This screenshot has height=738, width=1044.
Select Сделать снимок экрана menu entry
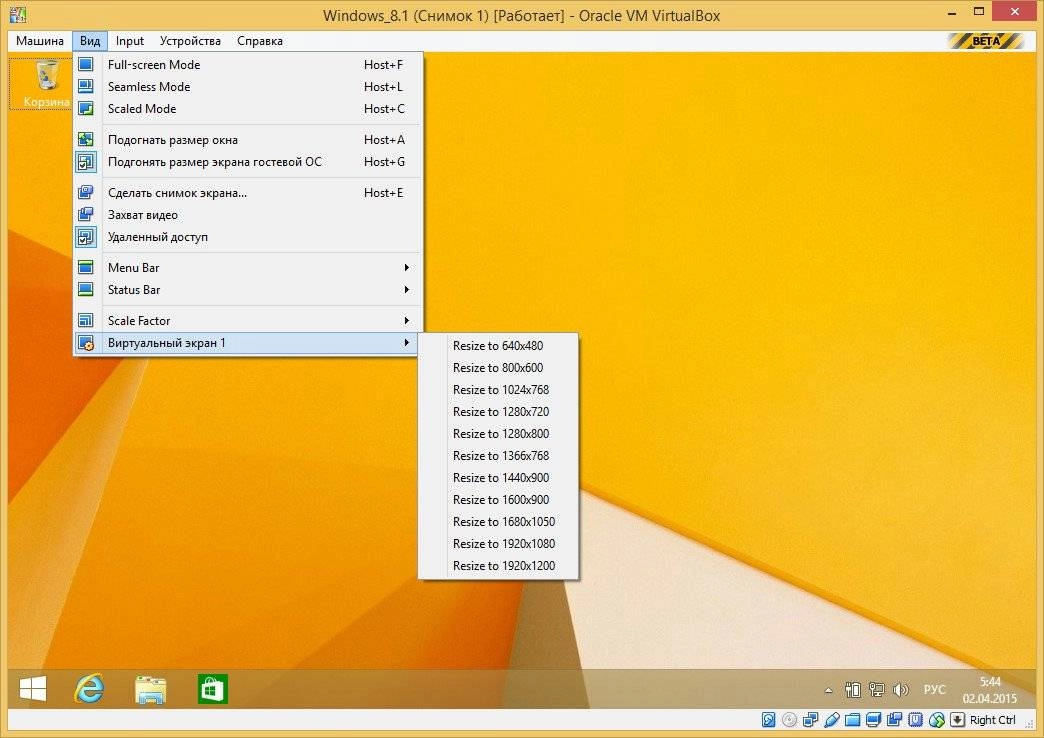coord(248,192)
